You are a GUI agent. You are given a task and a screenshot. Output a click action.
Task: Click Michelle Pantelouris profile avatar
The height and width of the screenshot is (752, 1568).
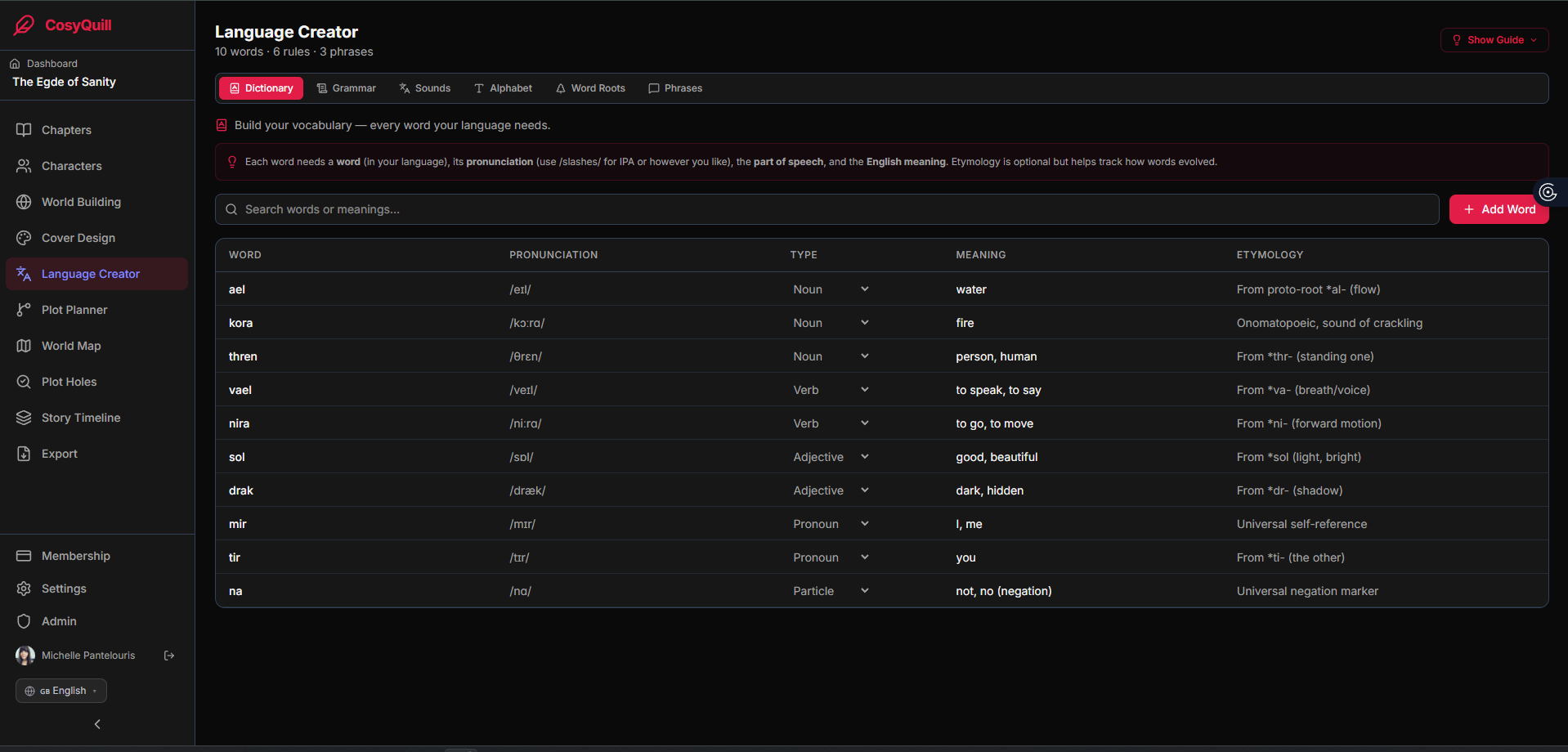[x=25, y=656]
